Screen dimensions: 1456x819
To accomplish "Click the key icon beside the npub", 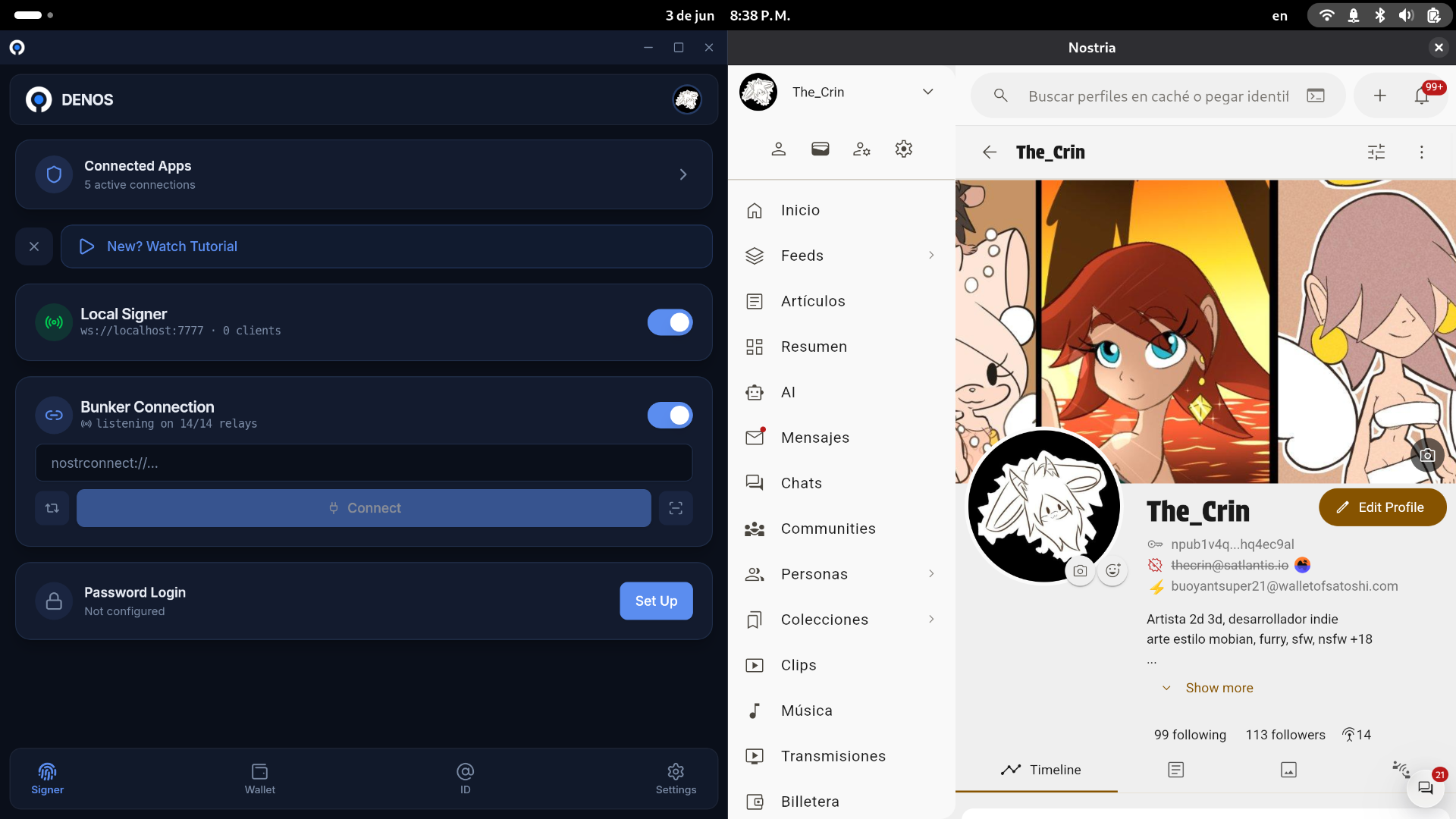I will point(1155,544).
